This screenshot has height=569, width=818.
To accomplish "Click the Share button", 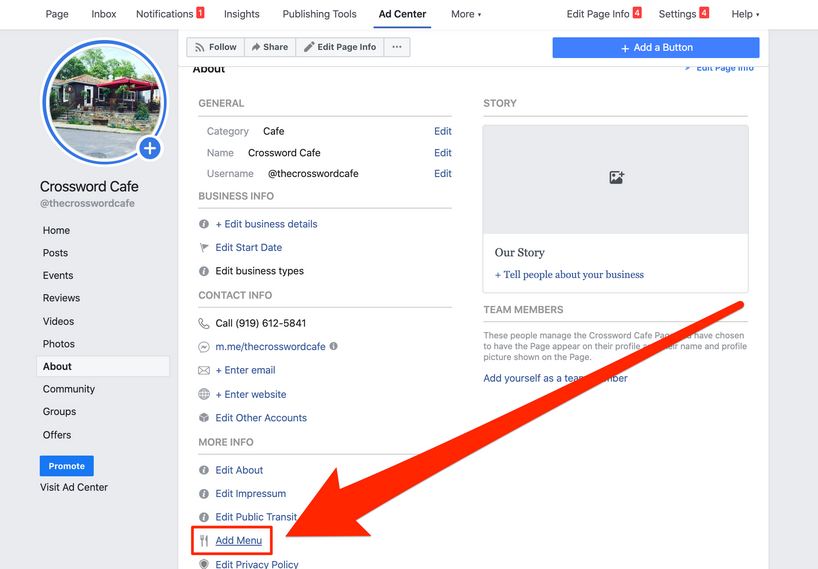I will [x=270, y=47].
